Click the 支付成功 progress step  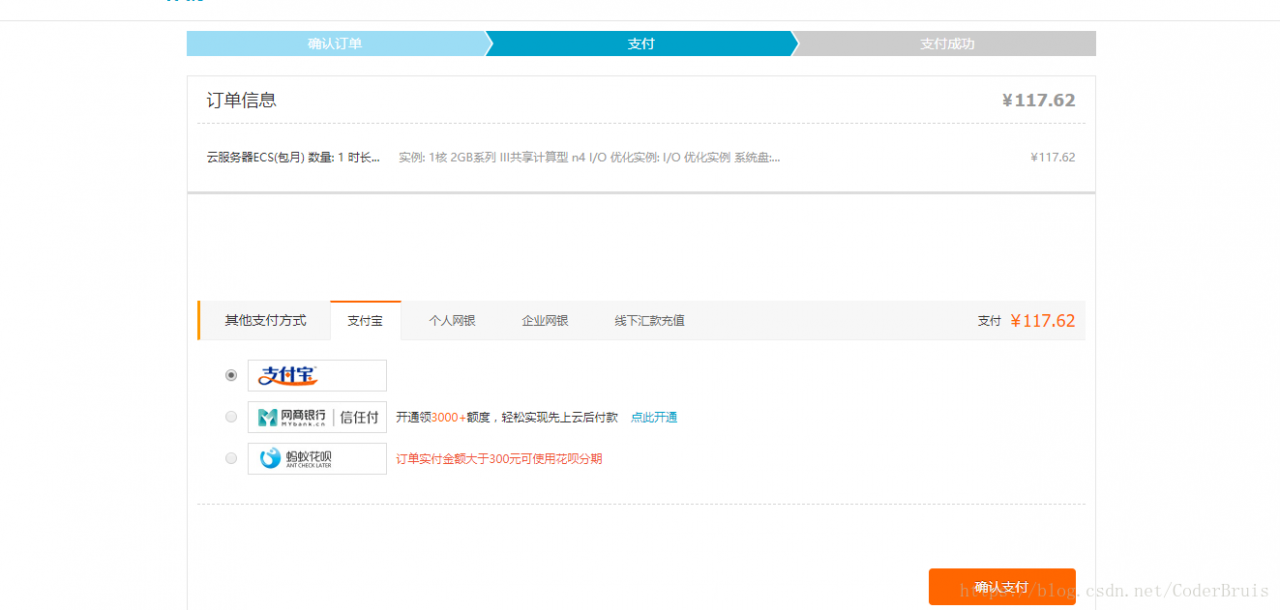click(x=947, y=44)
